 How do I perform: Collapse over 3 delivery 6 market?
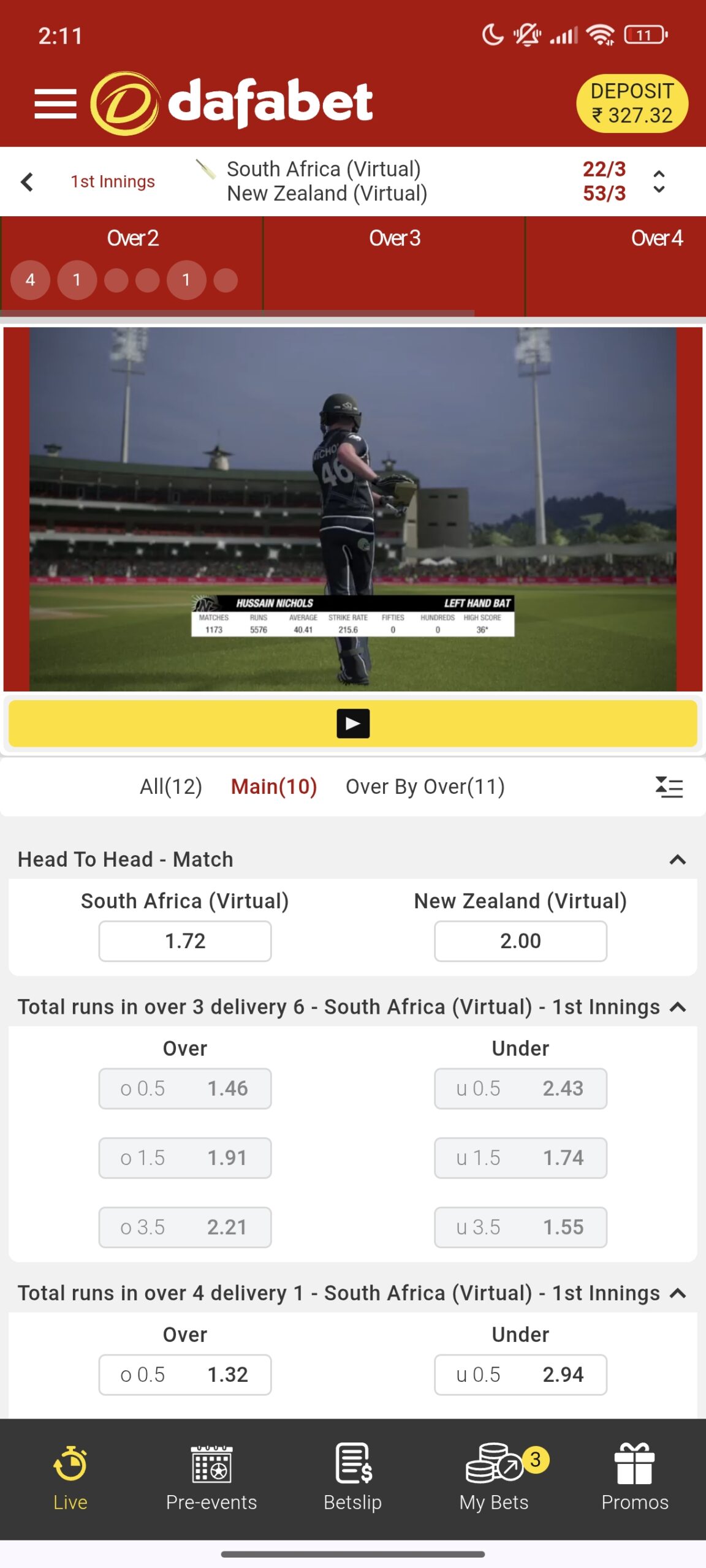click(x=678, y=1008)
